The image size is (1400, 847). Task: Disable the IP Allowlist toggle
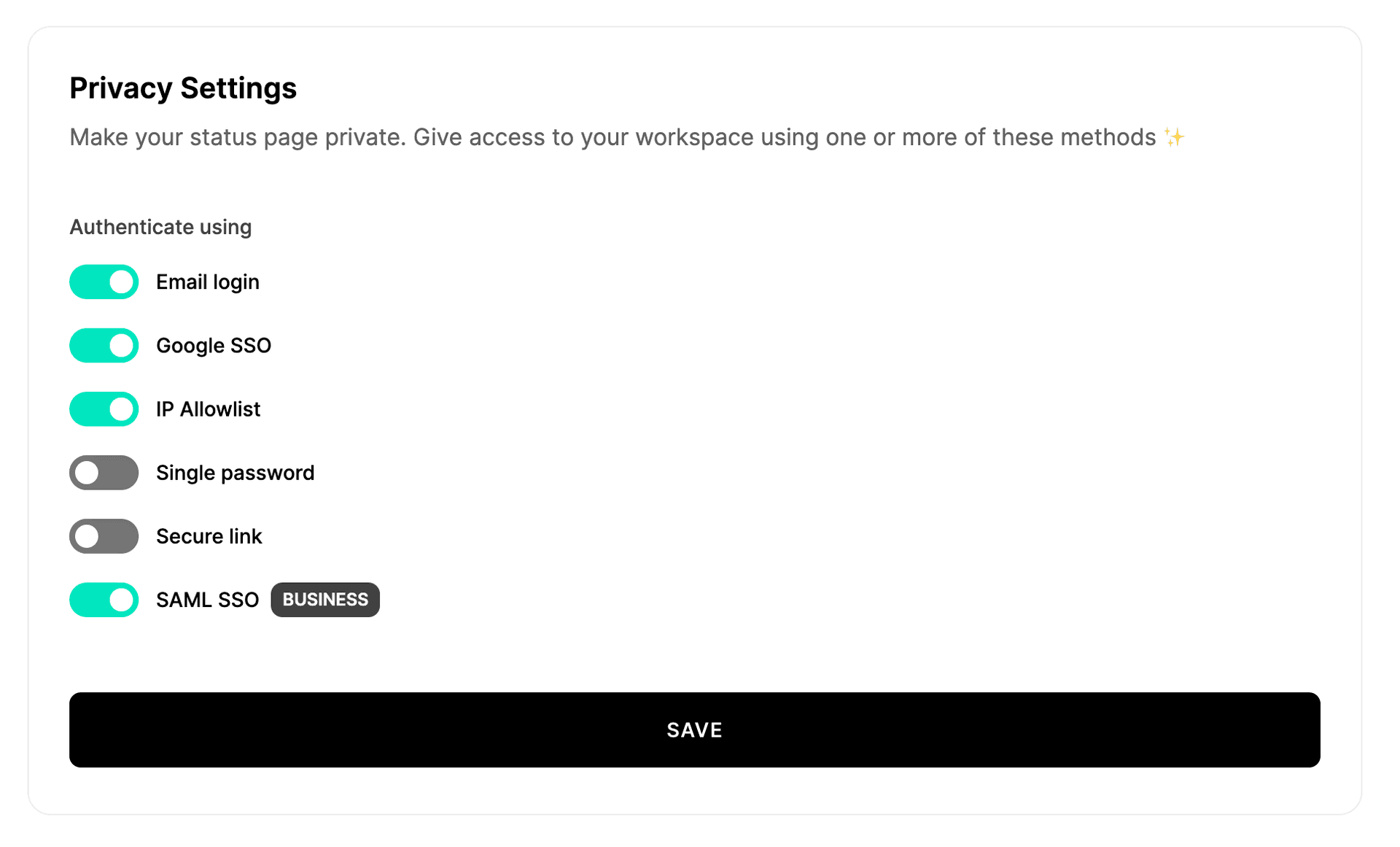click(103, 409)
